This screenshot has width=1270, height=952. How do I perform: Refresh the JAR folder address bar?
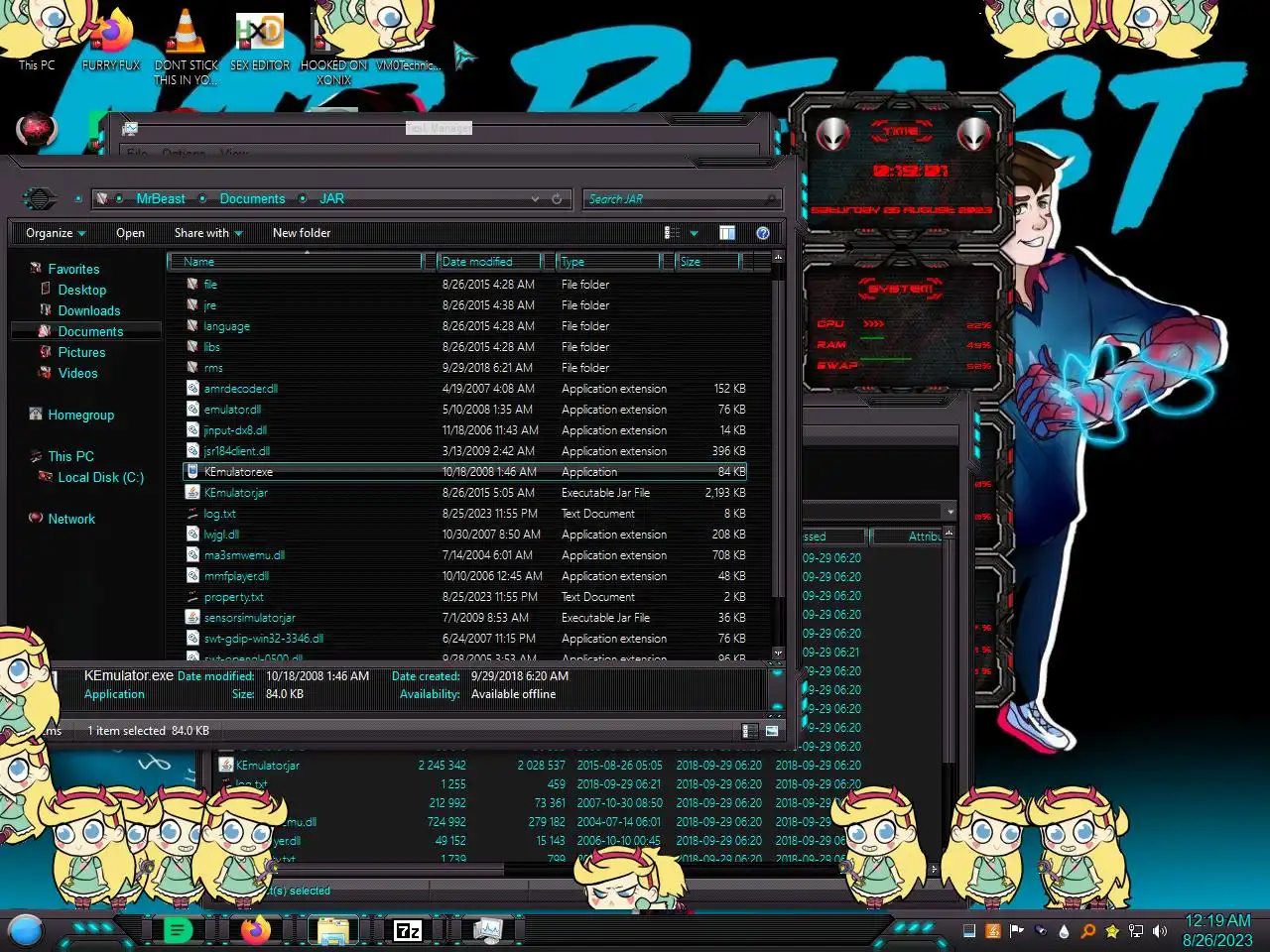click(x=557, y=199)
